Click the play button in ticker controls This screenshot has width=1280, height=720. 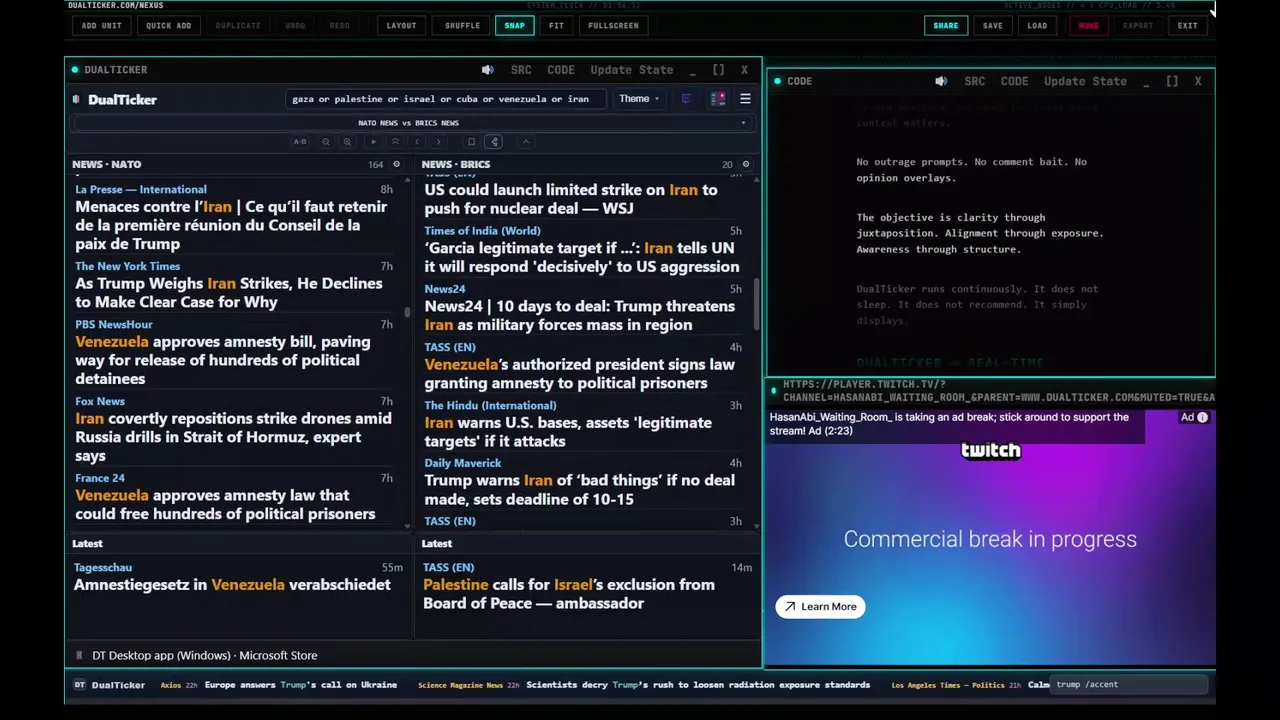(374, 142)
